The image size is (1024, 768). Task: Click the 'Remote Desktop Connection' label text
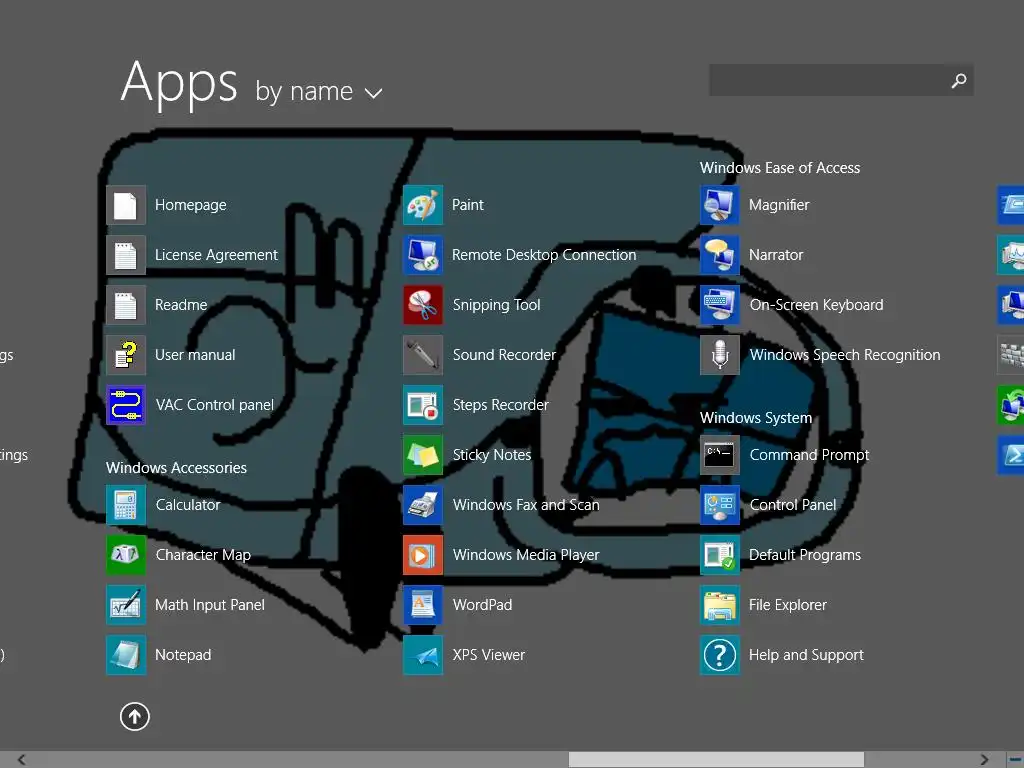(544, 255)
